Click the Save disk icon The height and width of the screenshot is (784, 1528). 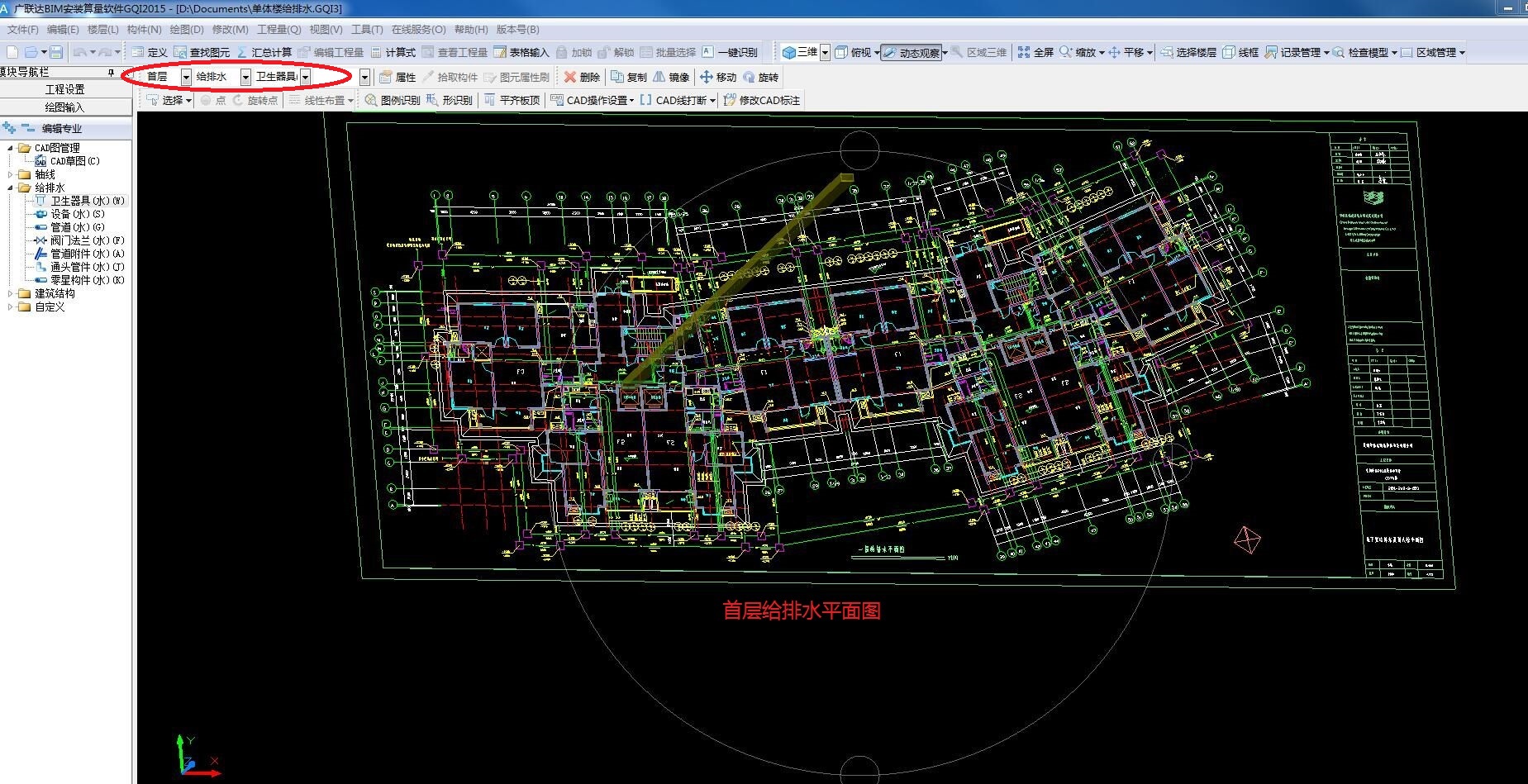point(56,52)
